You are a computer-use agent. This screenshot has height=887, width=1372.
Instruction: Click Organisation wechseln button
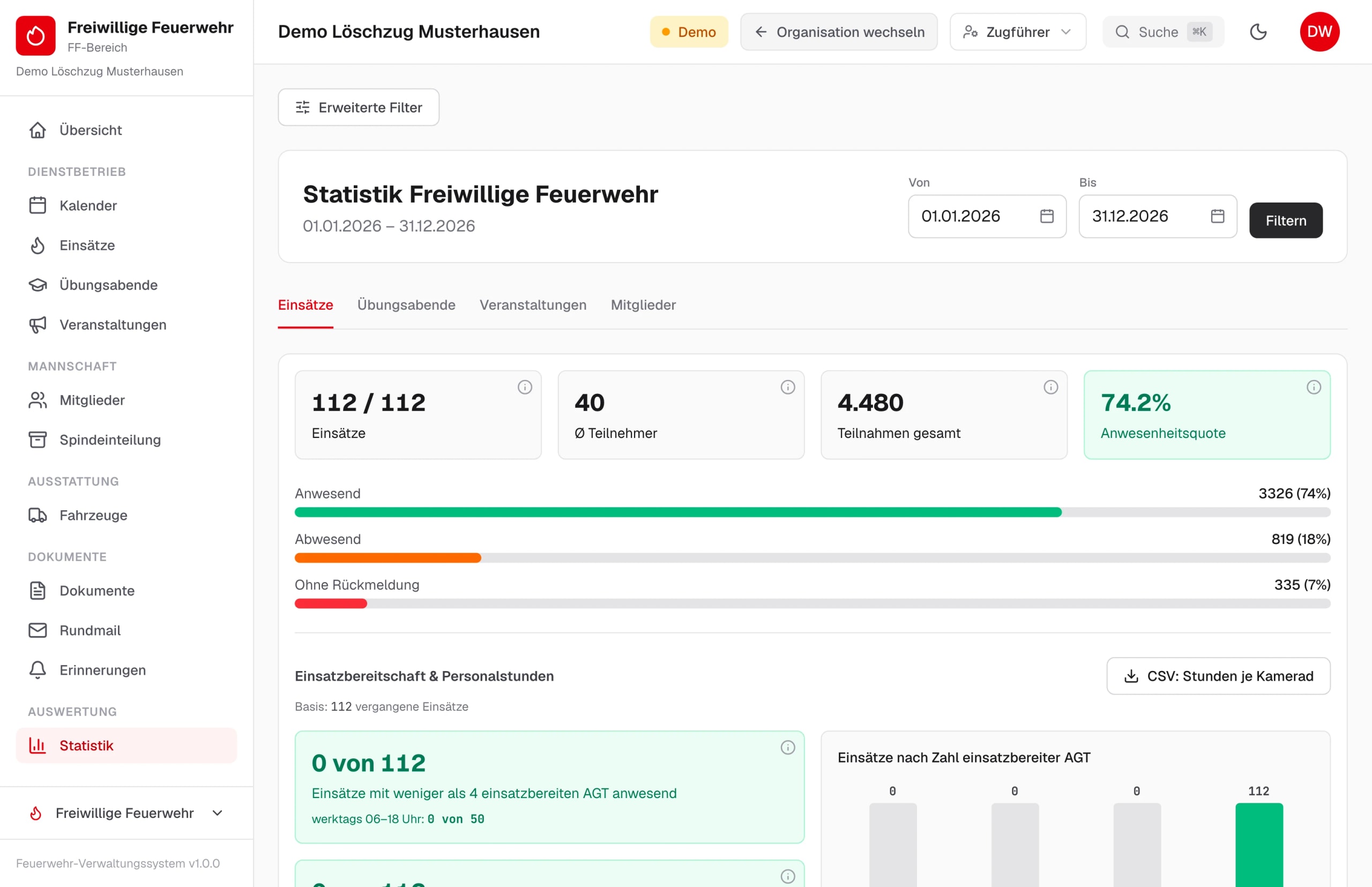(x=839, y=32)
